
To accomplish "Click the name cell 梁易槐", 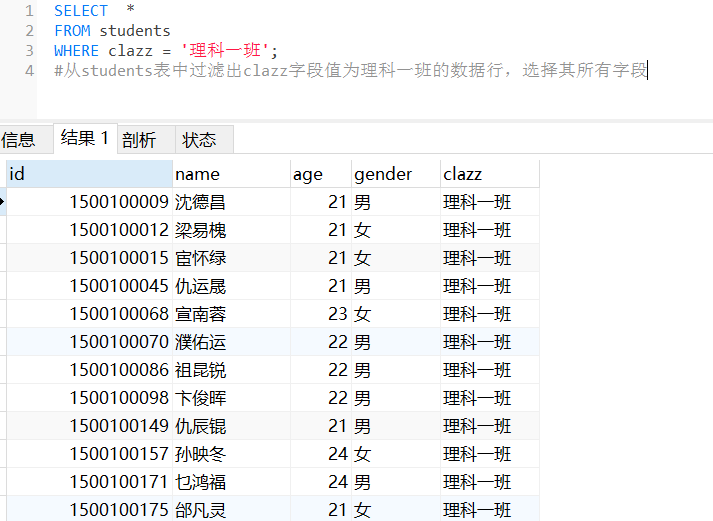I will coord(231,230).
